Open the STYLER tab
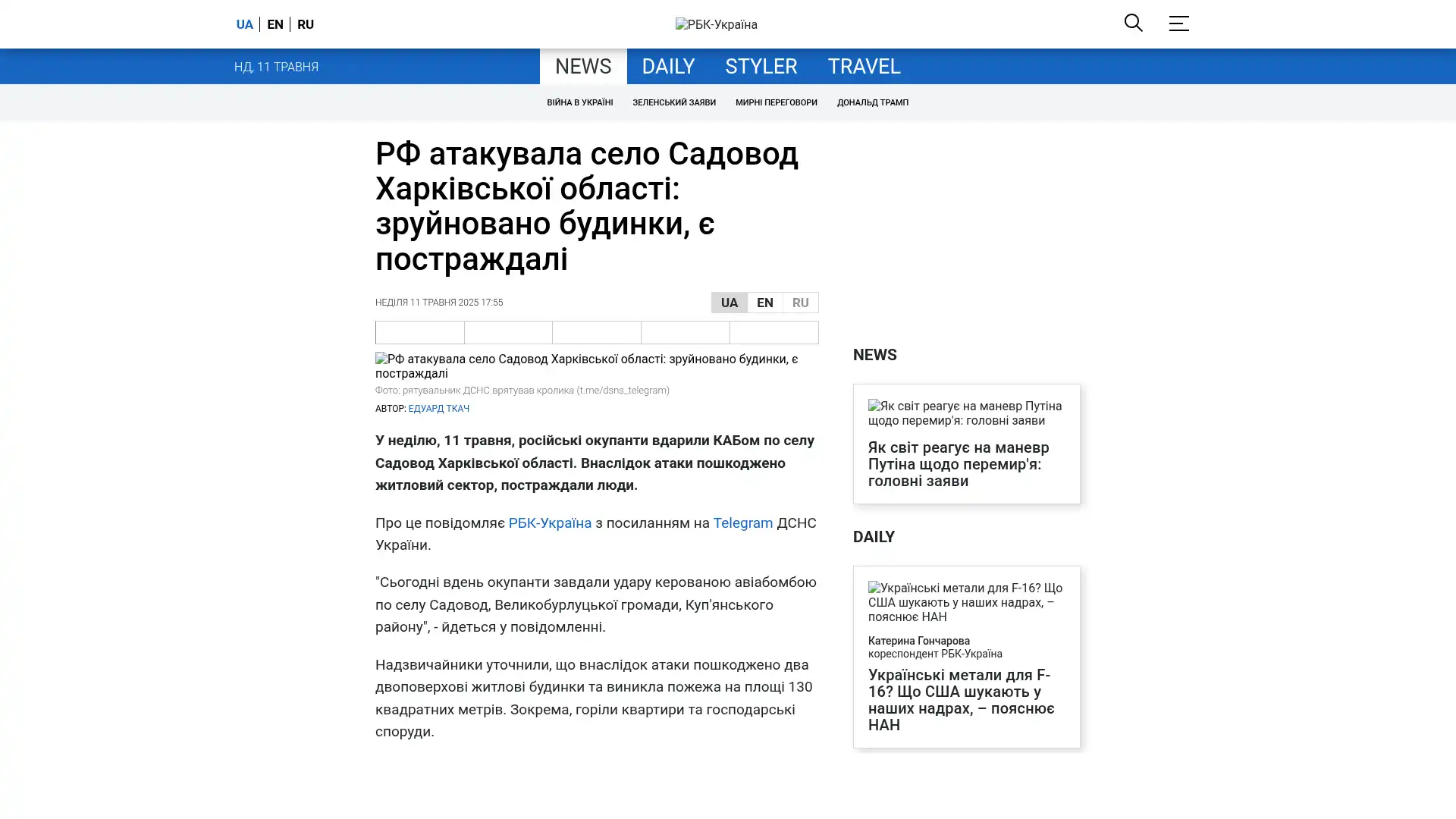 pos(761,67)
